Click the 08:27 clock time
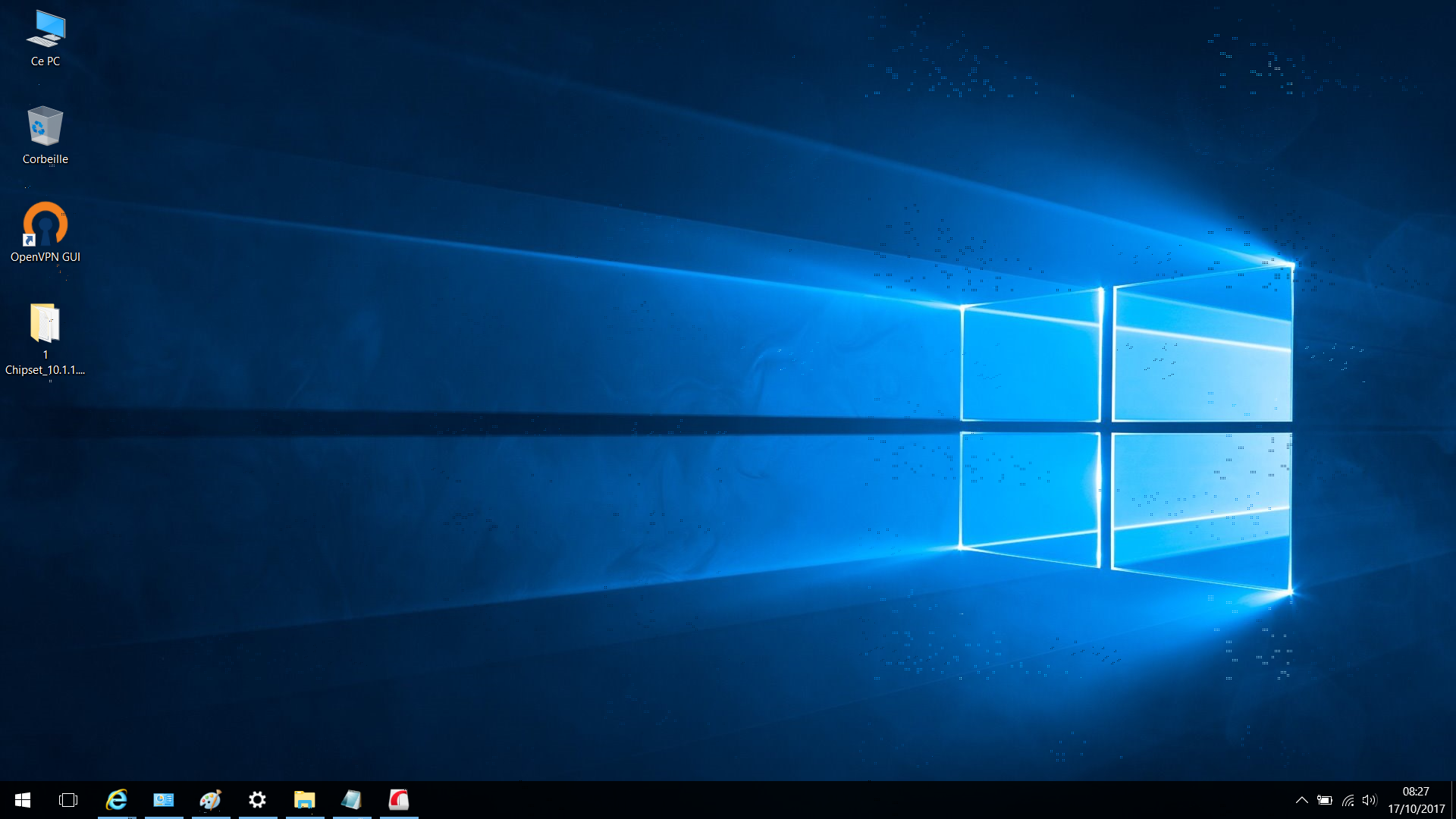 (x=1416, y=792)
